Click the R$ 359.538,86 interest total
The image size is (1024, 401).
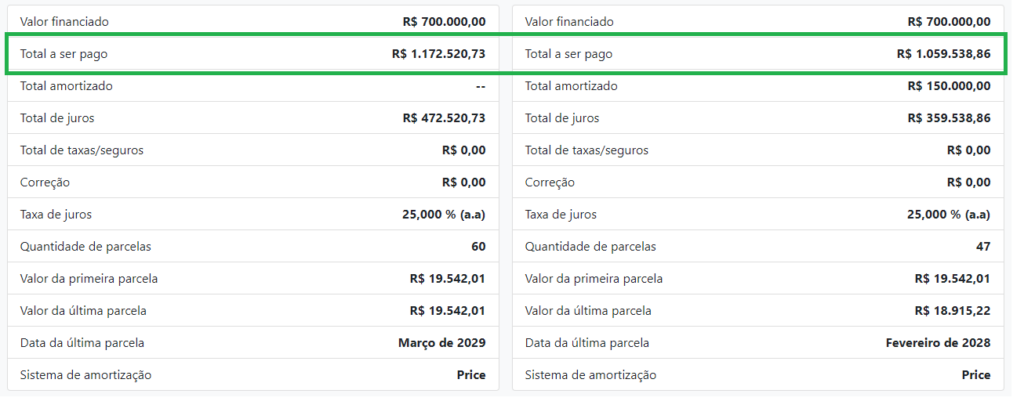click(949, 118)
